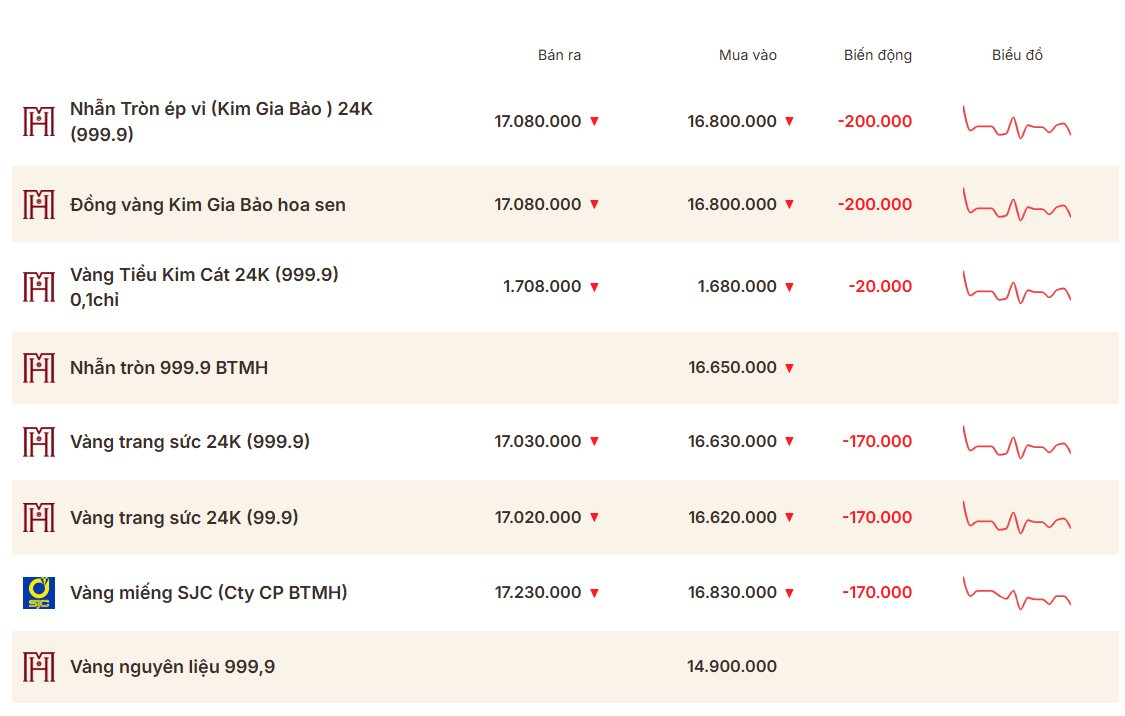Image resolution: width=1125 pixels, height=716 pixels.
Task: Select the logo next to Vàng nguyên liệu 999,9
Action: coord(38,666)
